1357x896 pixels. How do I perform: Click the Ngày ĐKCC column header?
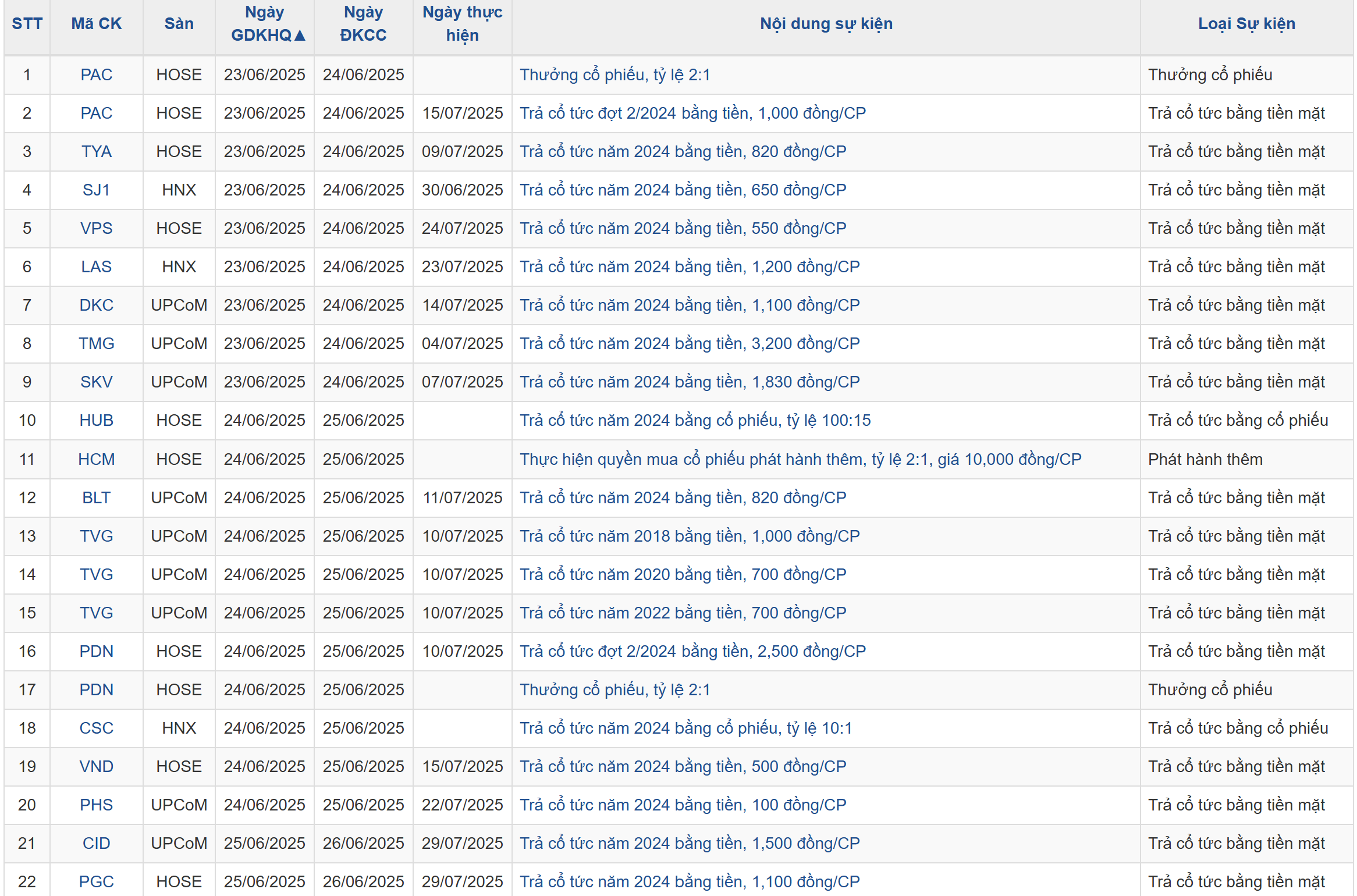click(364, 24)
